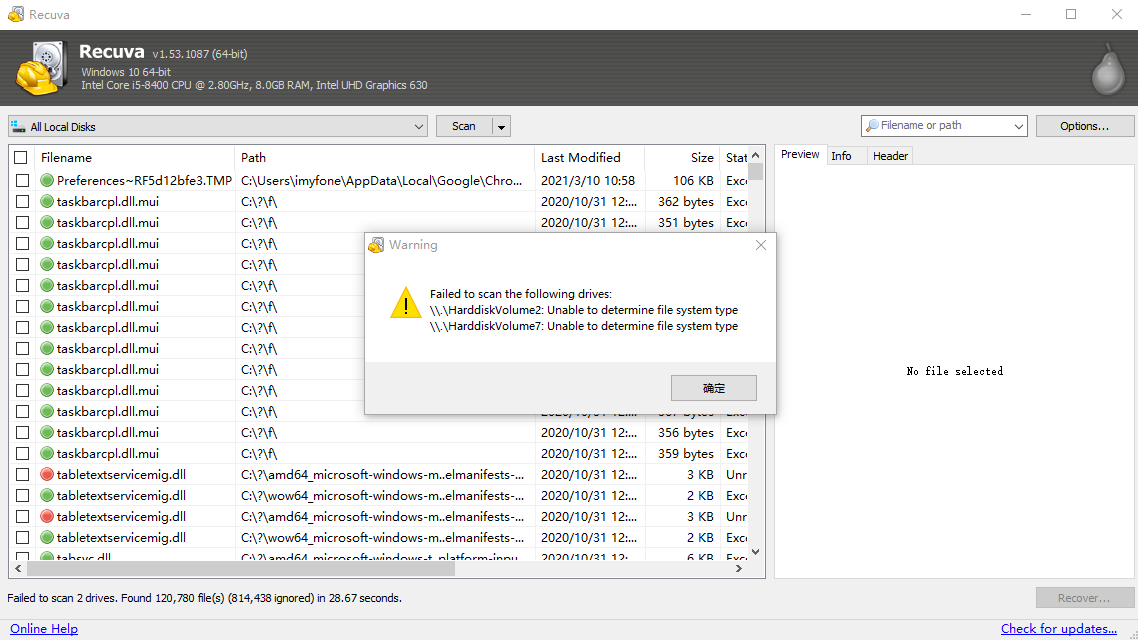The height and width of the screenshot is (640, 1138).
Task: Click the drive icon in All Local Disks box
Action: click(19, 127)
